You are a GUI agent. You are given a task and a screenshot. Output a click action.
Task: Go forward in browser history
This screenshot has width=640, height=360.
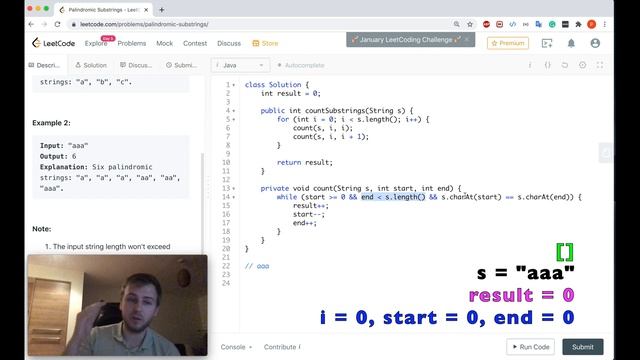click(44, 24)
